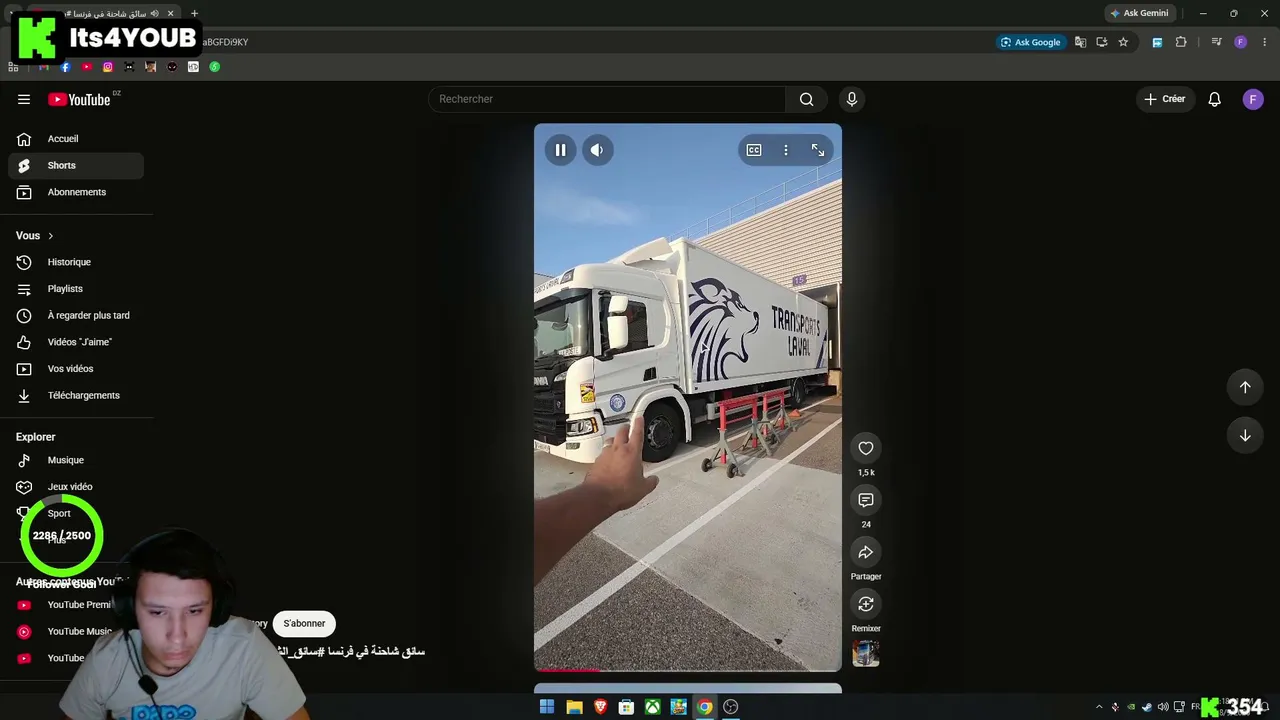Open À regarder plus tard
The width and height of the screenshot is (1280, 720).
[x=76, y=316]
